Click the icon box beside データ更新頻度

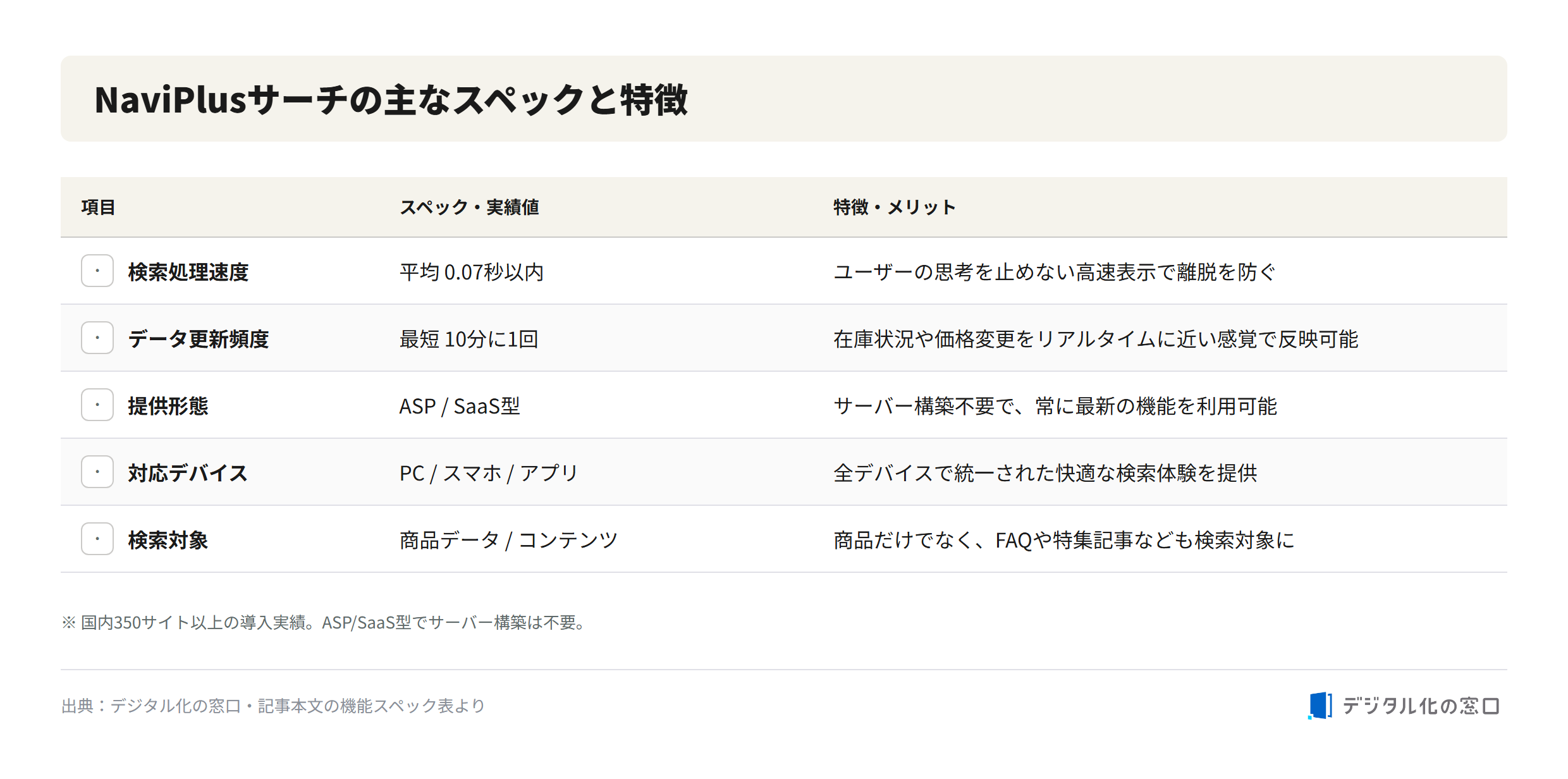pyautogui.click(x=97, y=338)
